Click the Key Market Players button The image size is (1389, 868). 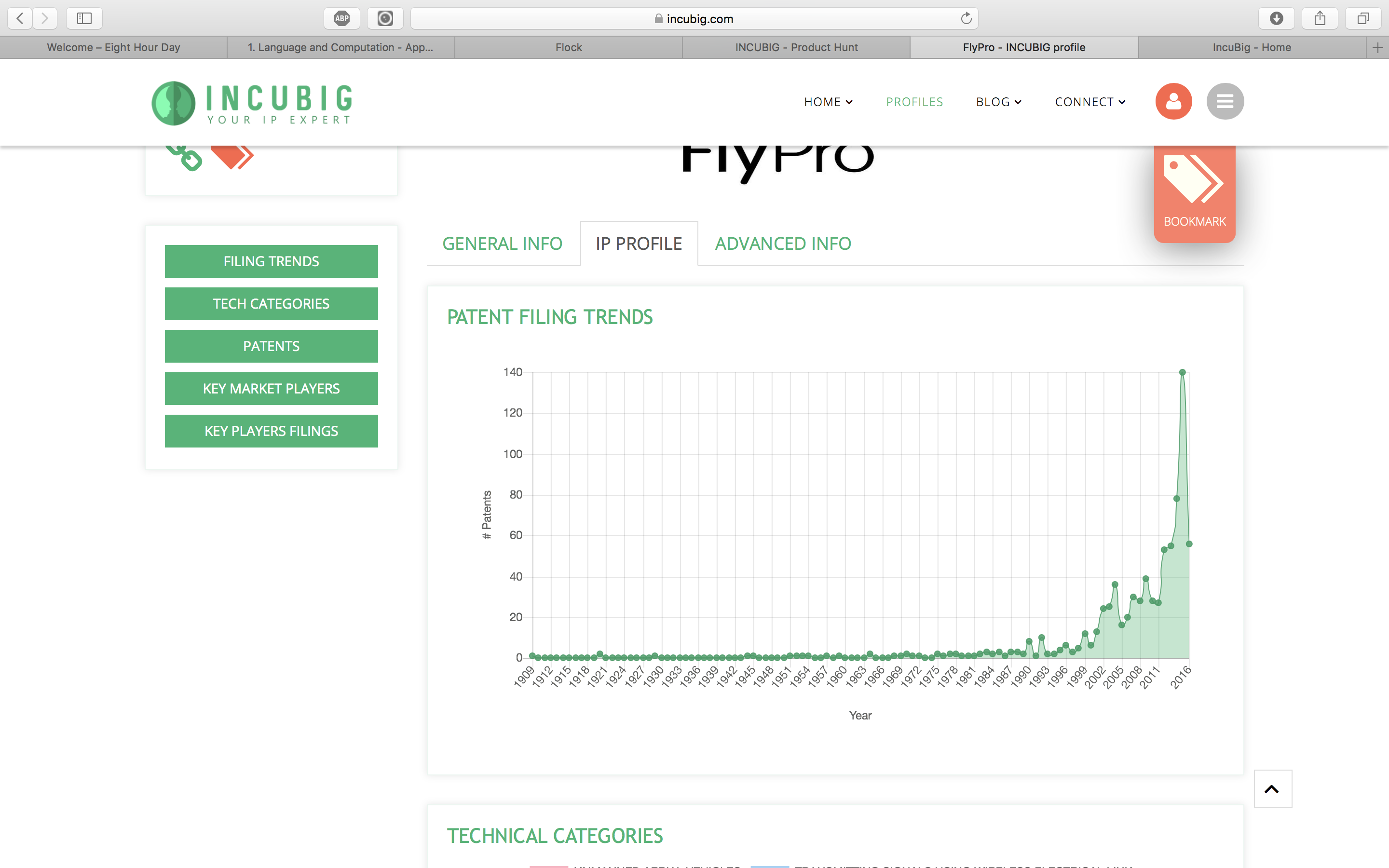pyautogui.click(x=271, y=389)
